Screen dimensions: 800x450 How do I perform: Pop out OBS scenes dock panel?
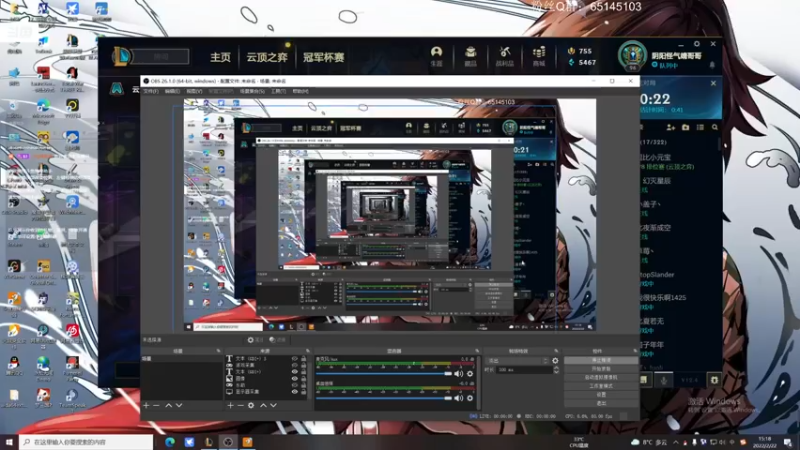pyautogui.click(x=218, y=351)
